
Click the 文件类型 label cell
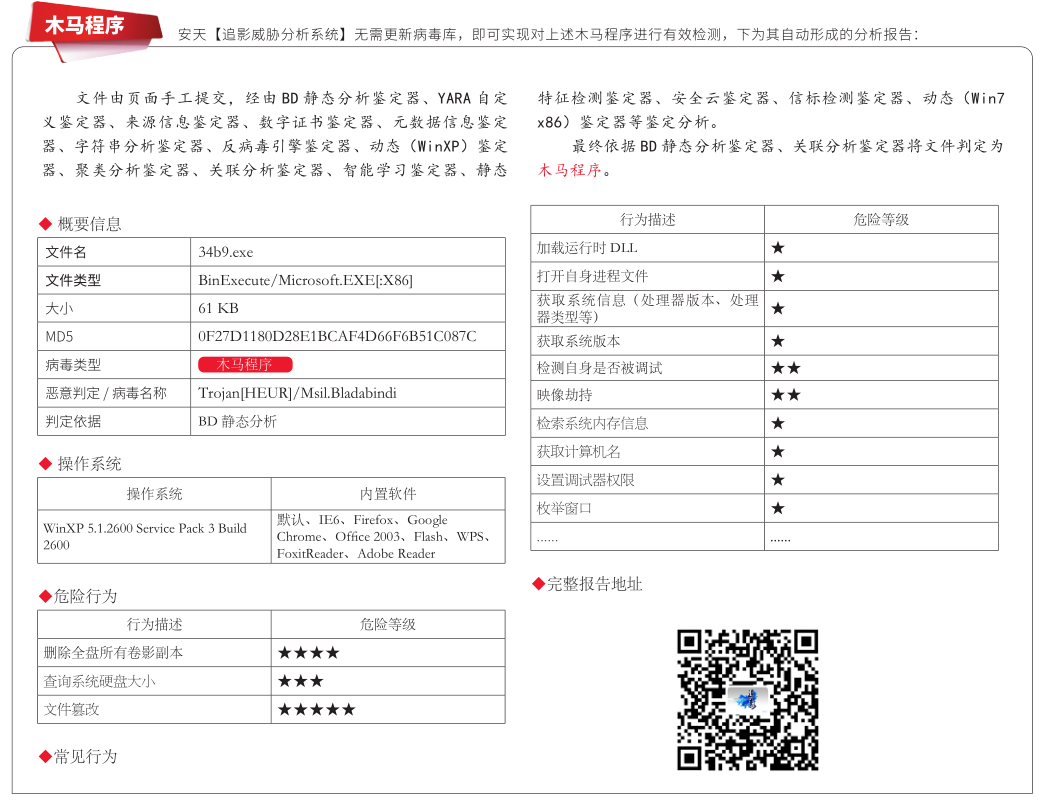click(114, 280)
